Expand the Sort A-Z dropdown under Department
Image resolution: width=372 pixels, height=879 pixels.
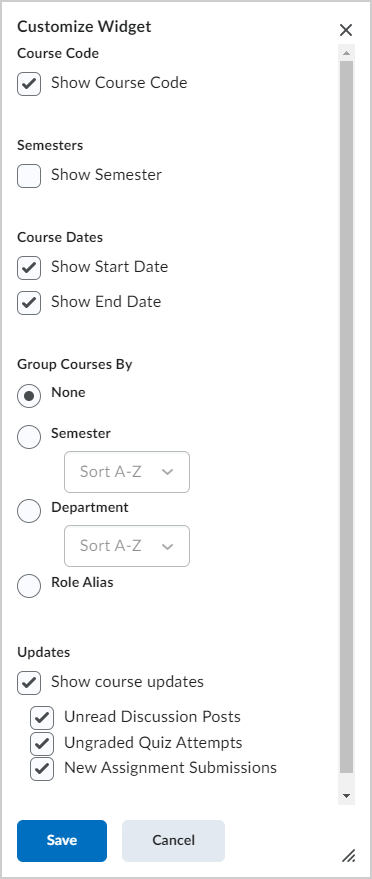click(x=127, y=546)
